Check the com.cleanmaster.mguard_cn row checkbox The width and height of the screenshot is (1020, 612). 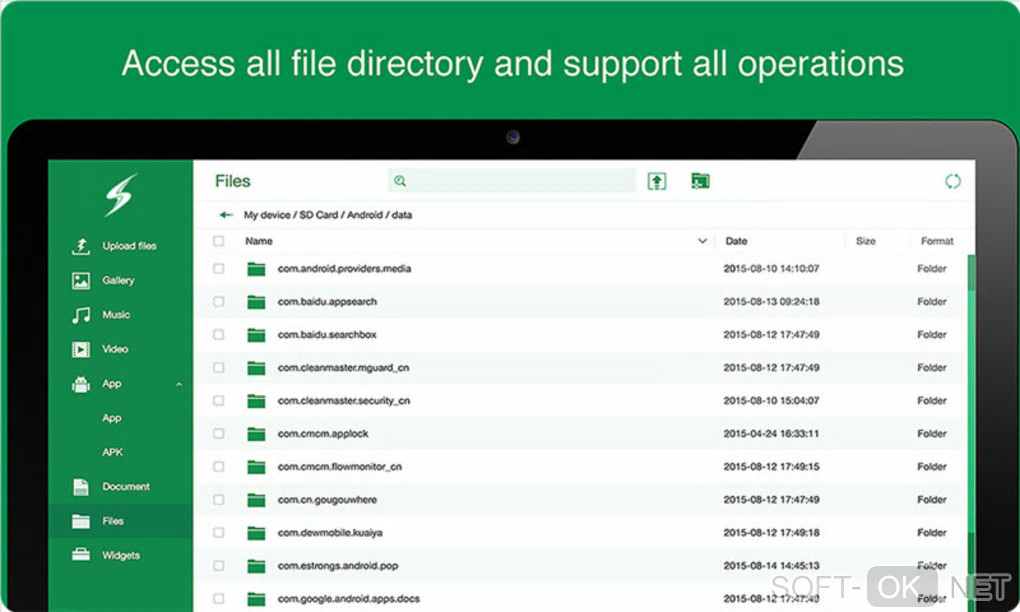219,367
